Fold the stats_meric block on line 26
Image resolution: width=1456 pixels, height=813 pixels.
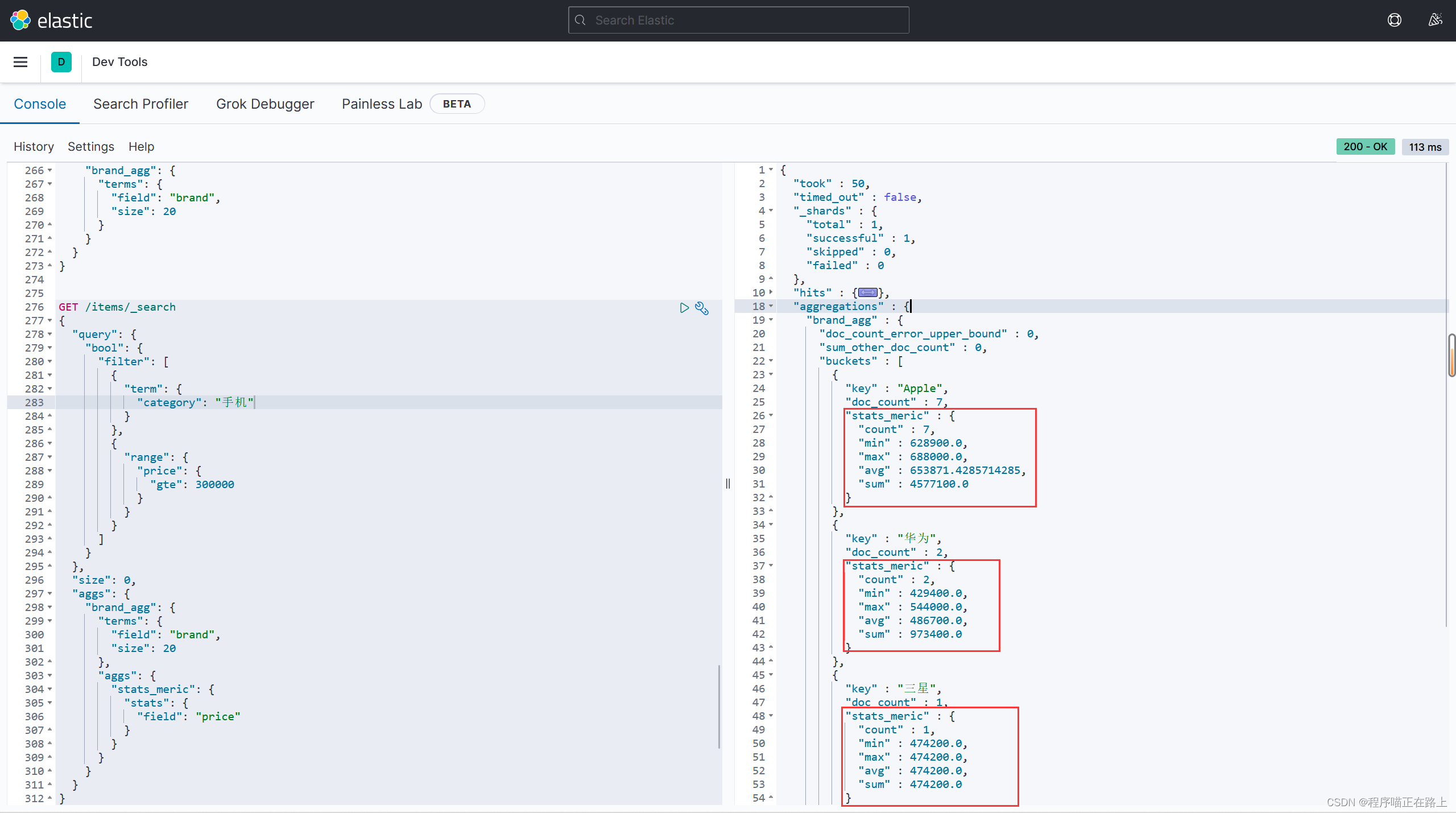tap(771, 415)
